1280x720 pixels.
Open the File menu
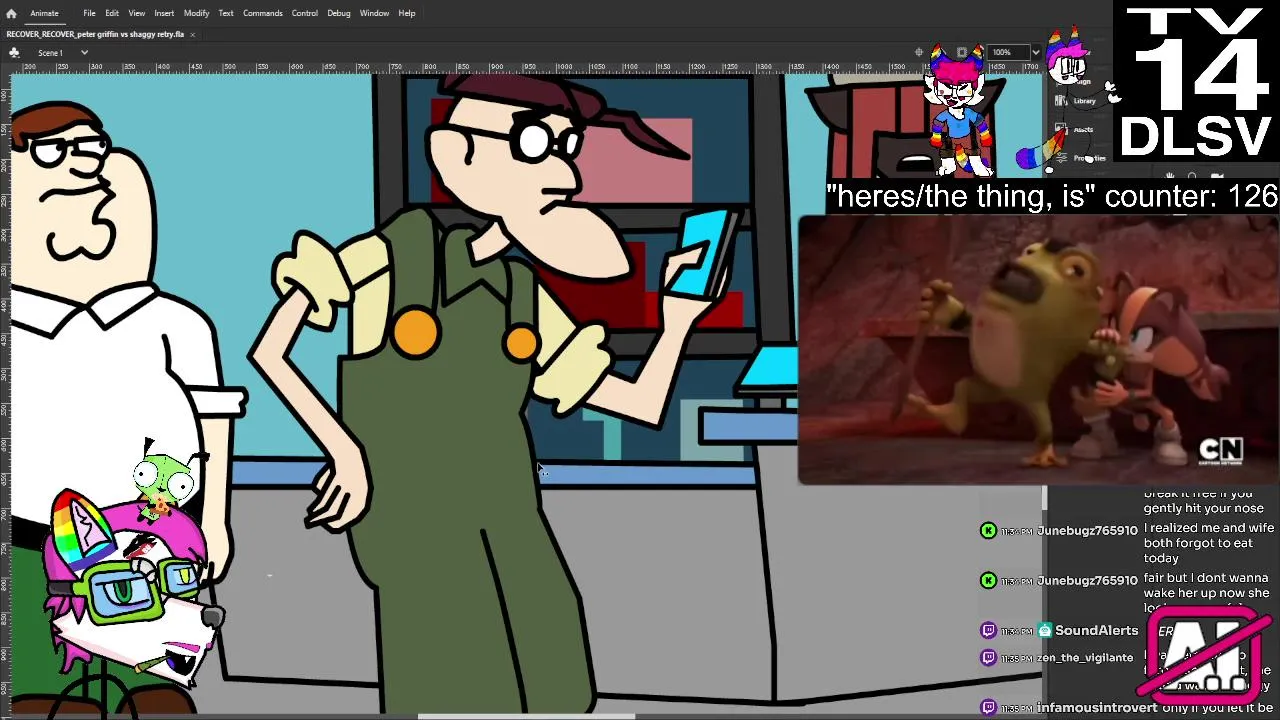pos(89,13)
